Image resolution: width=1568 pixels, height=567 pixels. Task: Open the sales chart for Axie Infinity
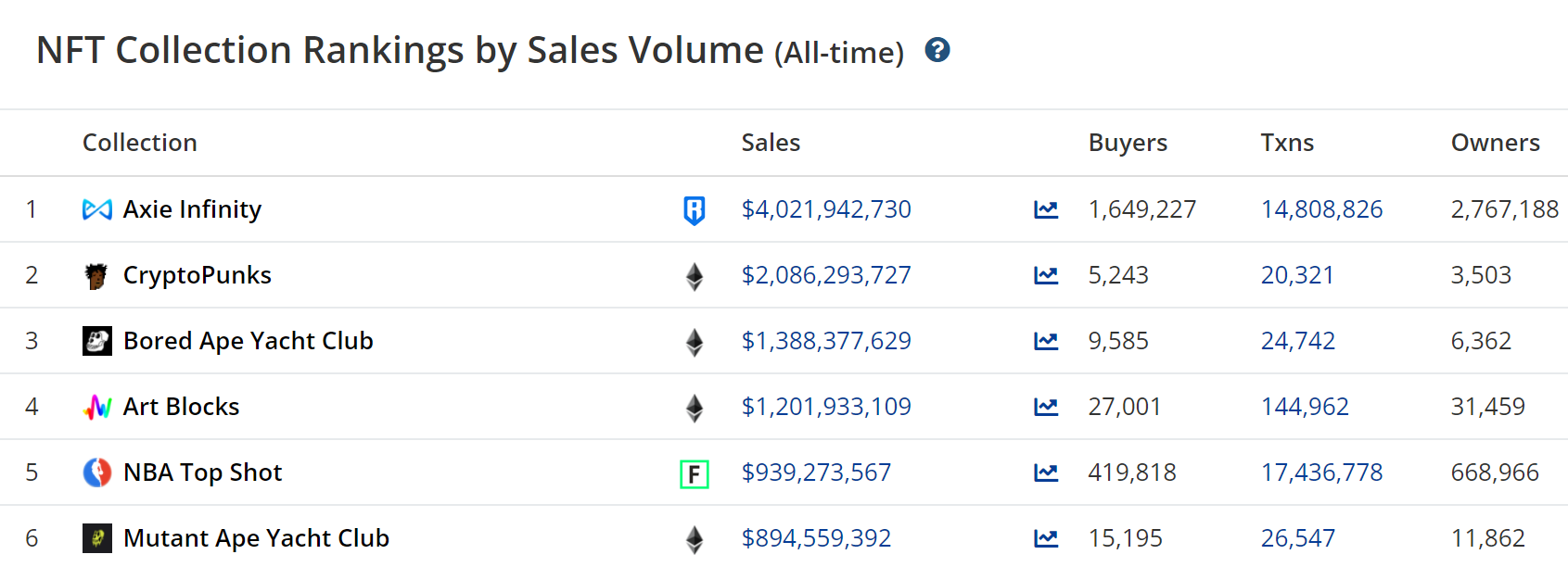[x=1046, y=209]
